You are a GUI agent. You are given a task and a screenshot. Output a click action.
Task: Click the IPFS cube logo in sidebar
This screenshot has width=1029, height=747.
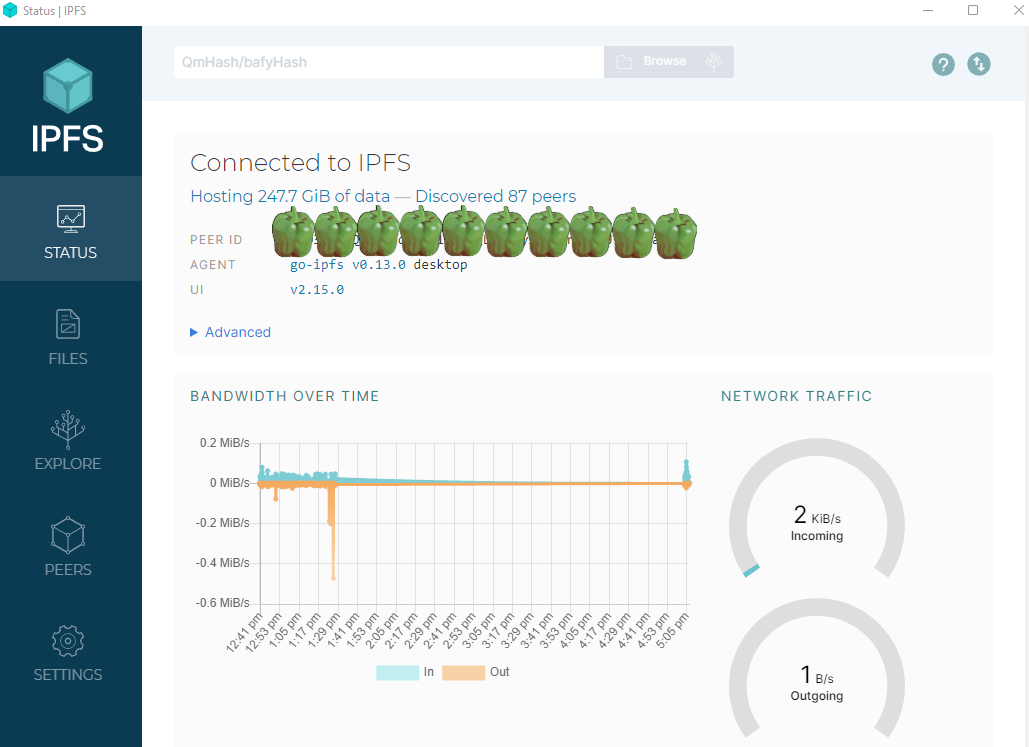(x=68, y=86)
